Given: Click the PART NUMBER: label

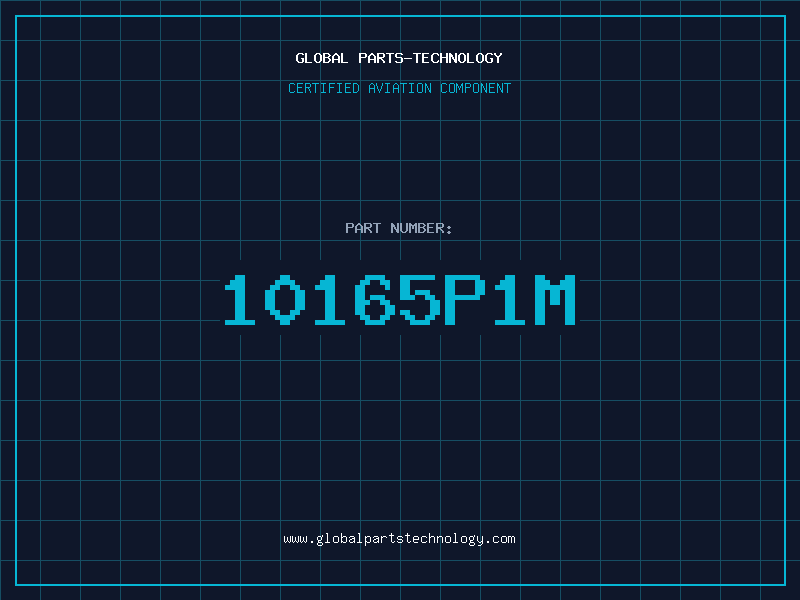Looking at the screenshot, I should click(x=399, y=228).
